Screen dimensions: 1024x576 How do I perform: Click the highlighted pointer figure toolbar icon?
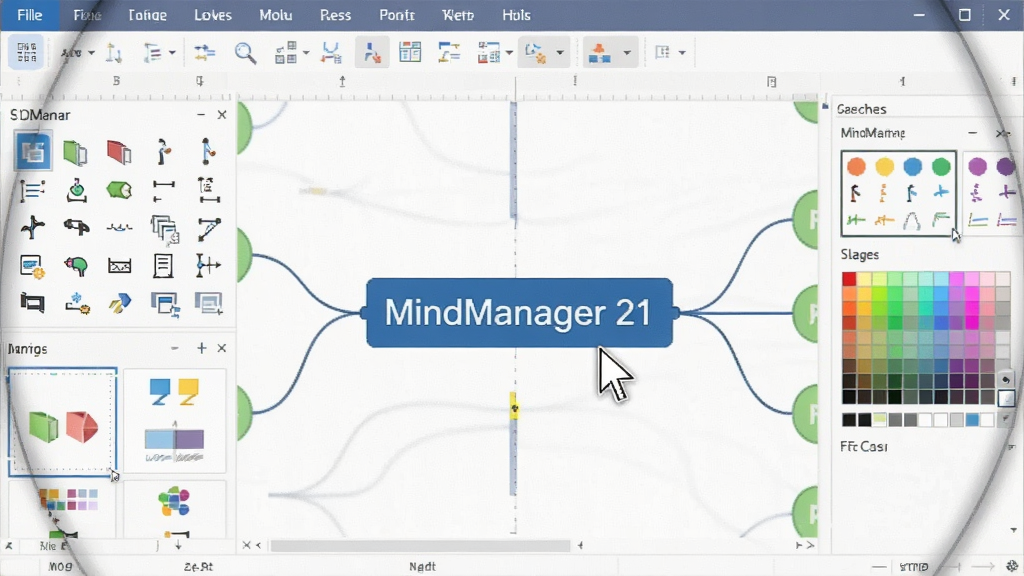372,53
